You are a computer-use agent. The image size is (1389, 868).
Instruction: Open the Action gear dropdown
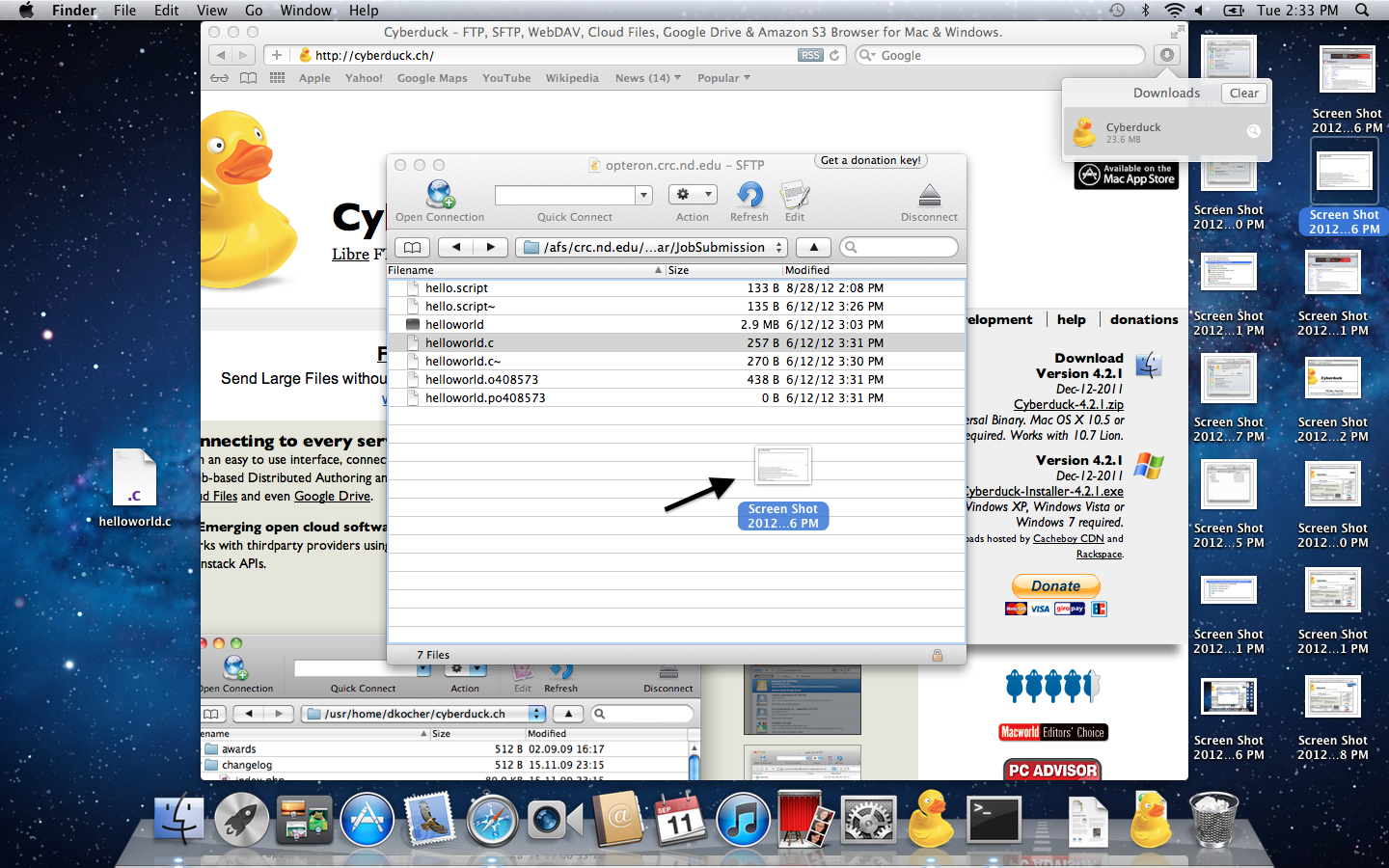click(693, 195)
